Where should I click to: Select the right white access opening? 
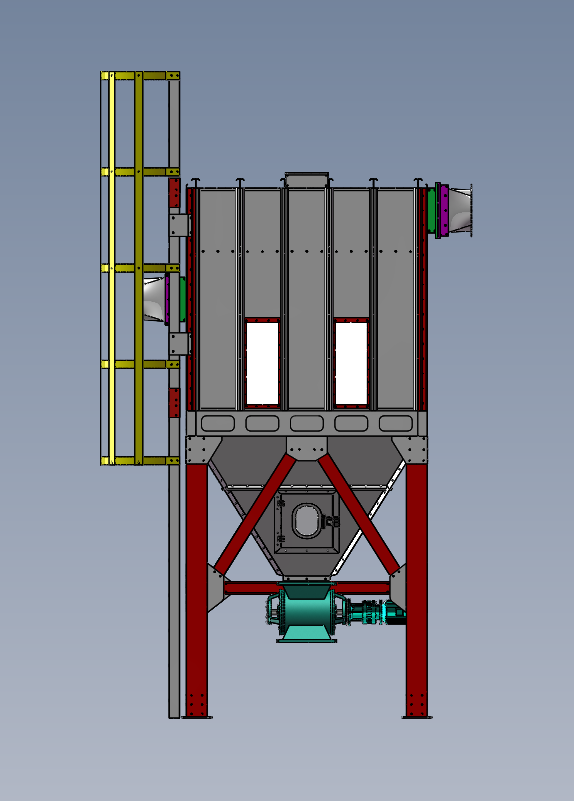pyautogui.click(x=351, y=363)
